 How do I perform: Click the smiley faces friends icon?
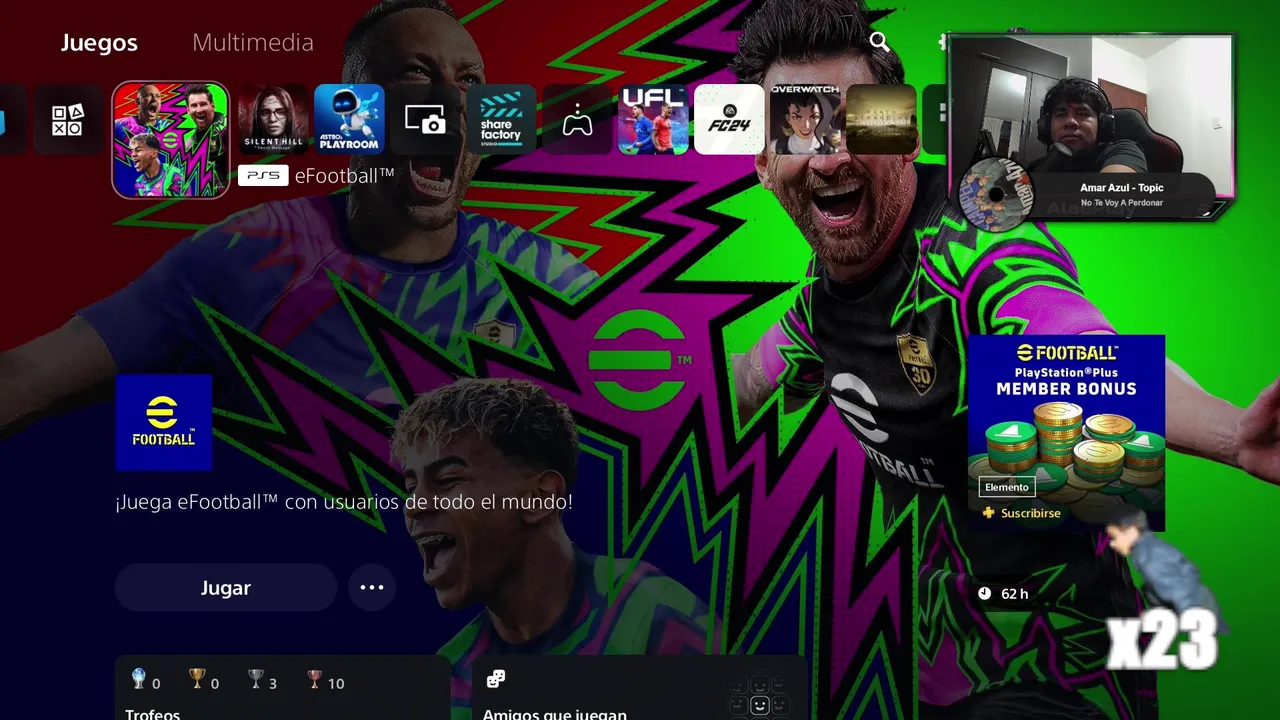click(759, 696)
